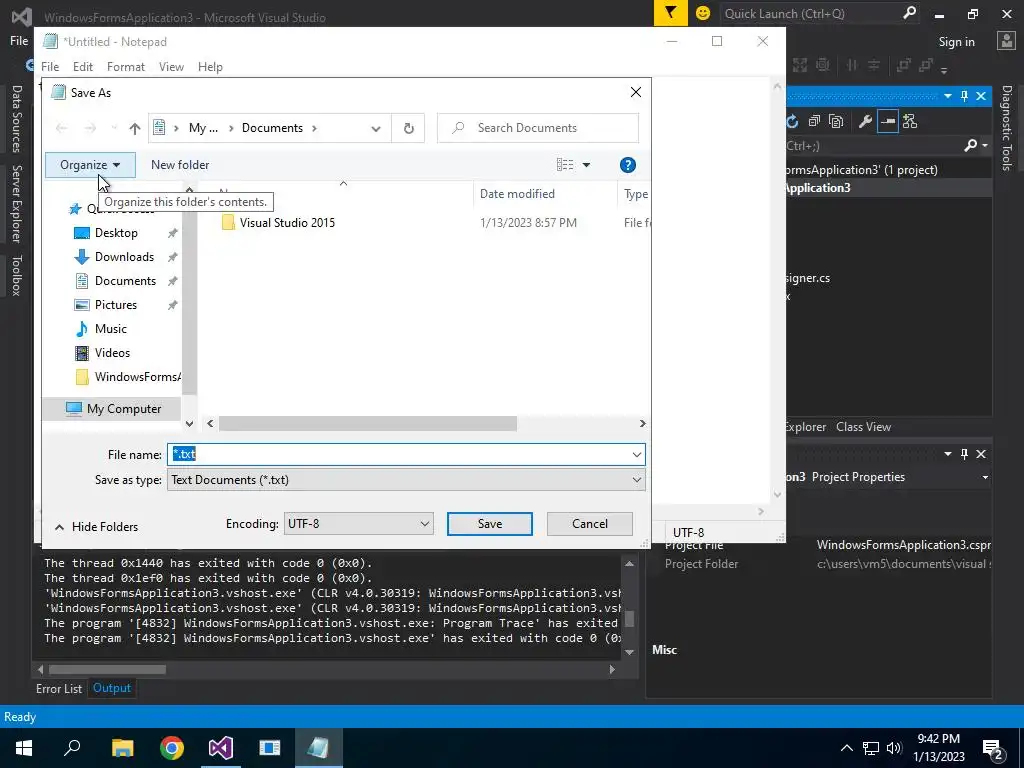Click the New folder button
This screenshot has width=1024, height=768.
pos(180,165)
